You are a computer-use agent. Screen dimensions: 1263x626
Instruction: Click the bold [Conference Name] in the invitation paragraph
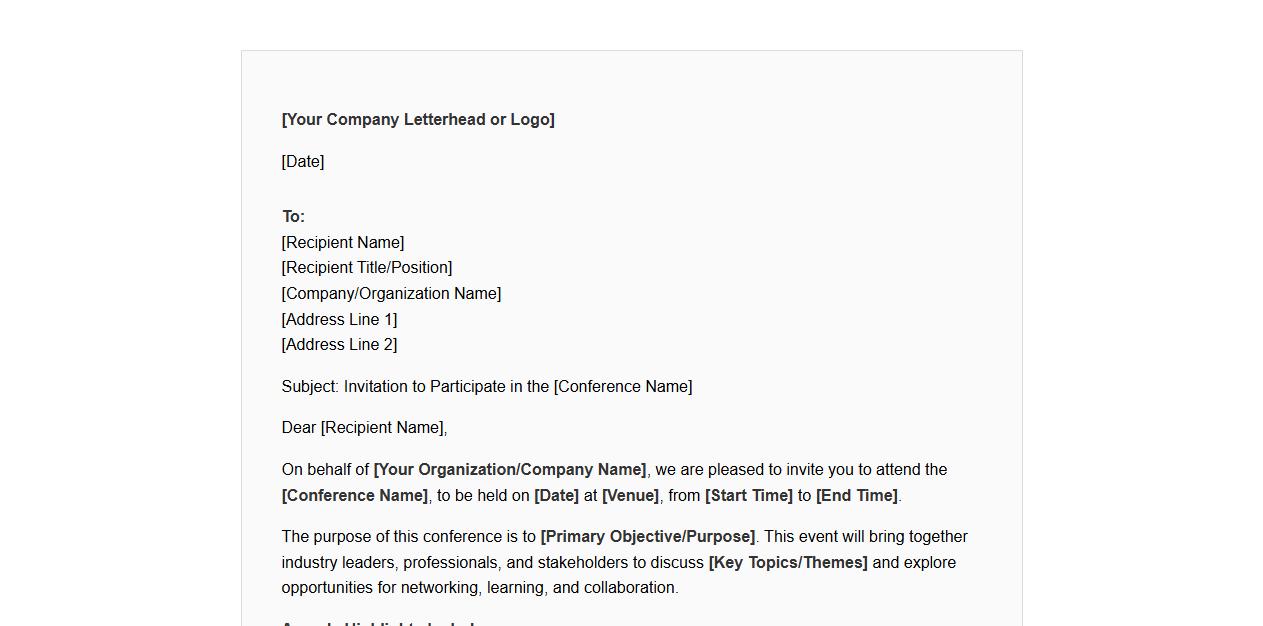point(355,496)
